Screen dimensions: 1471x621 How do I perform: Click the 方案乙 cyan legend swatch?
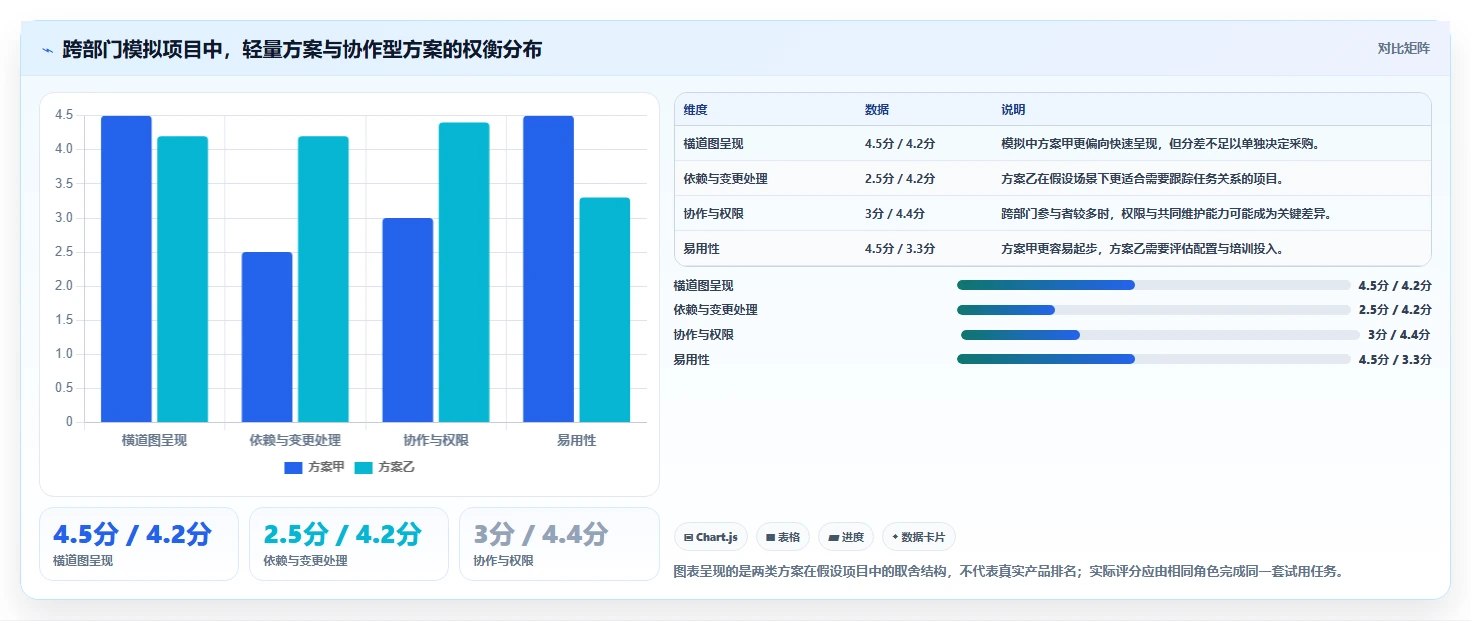363,467
